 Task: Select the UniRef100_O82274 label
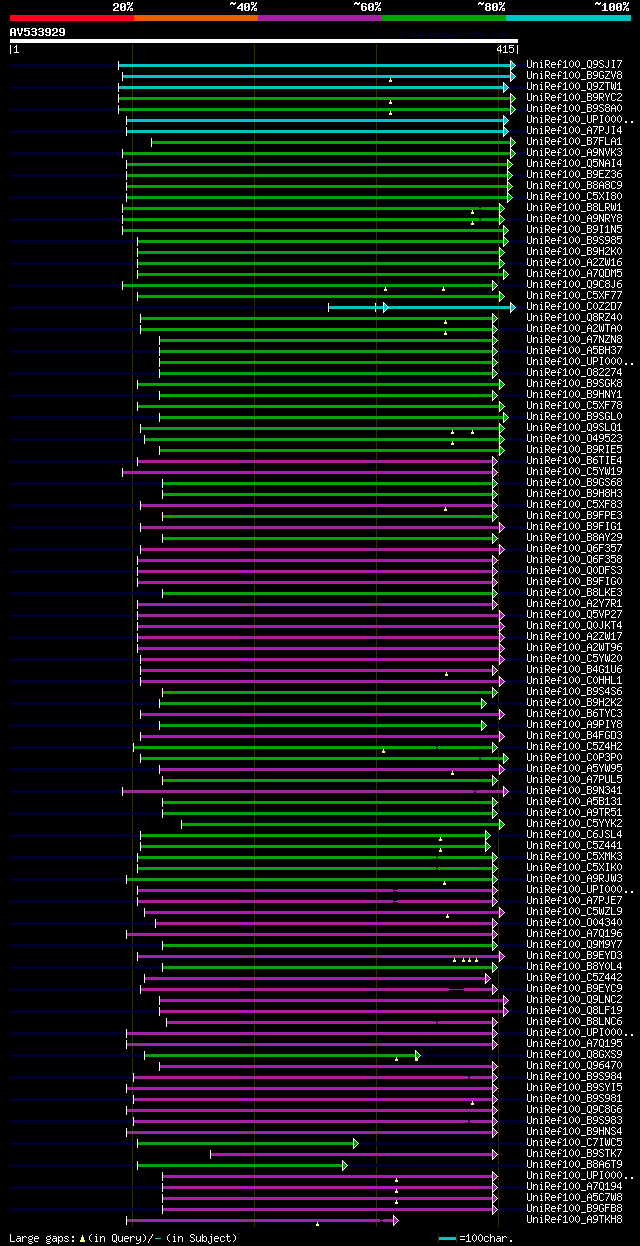[574, 372]
